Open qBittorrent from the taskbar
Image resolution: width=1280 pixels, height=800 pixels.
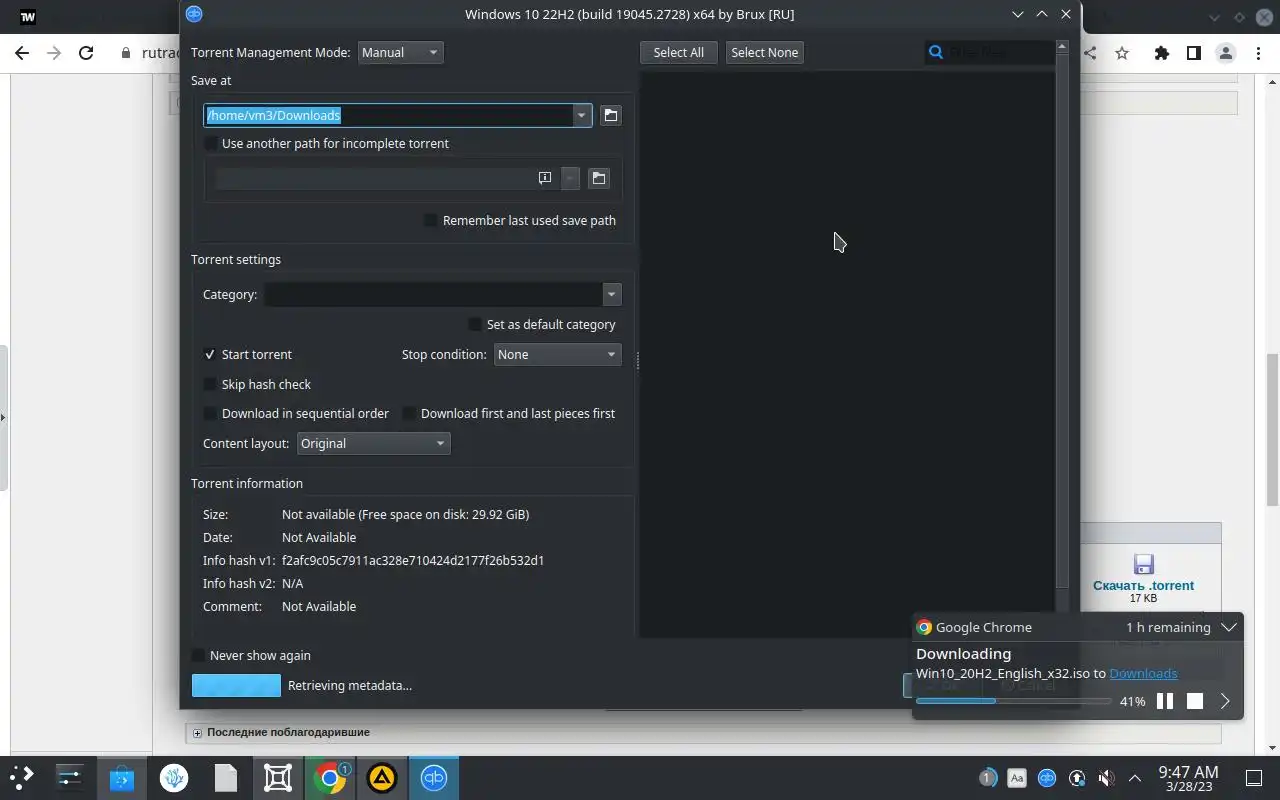click(x=434, y=778)
